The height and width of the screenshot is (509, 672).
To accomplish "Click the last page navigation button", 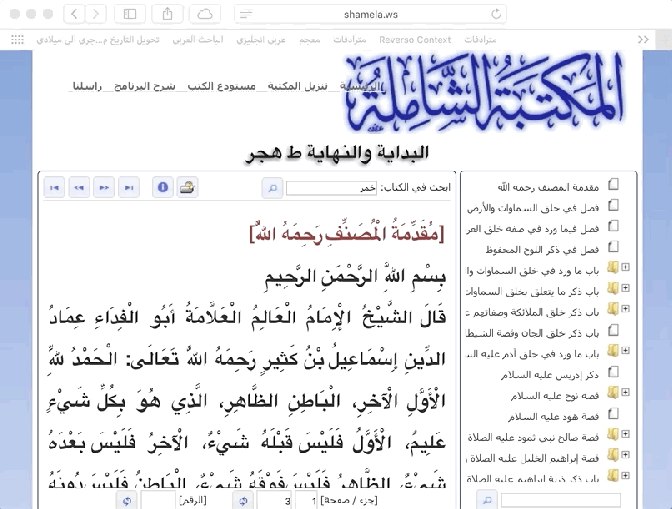I will tap(128, 187).
